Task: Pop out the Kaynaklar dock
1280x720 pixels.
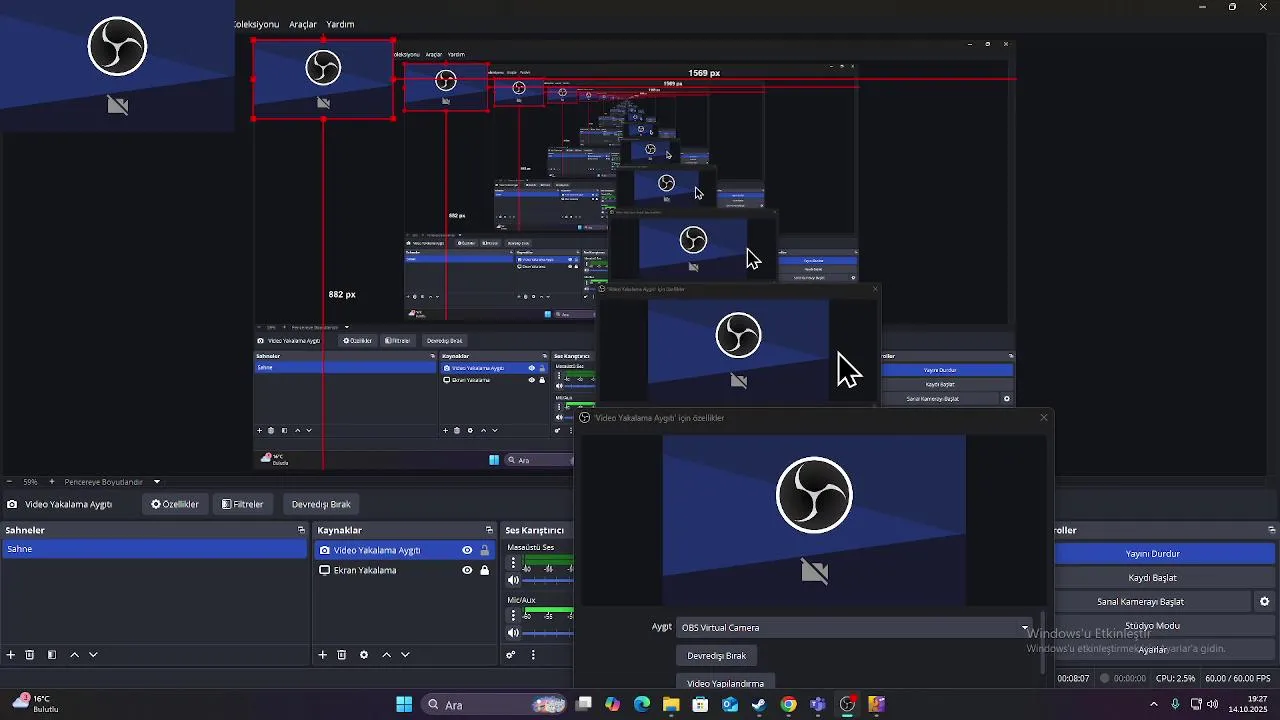Action: (489, 530)
